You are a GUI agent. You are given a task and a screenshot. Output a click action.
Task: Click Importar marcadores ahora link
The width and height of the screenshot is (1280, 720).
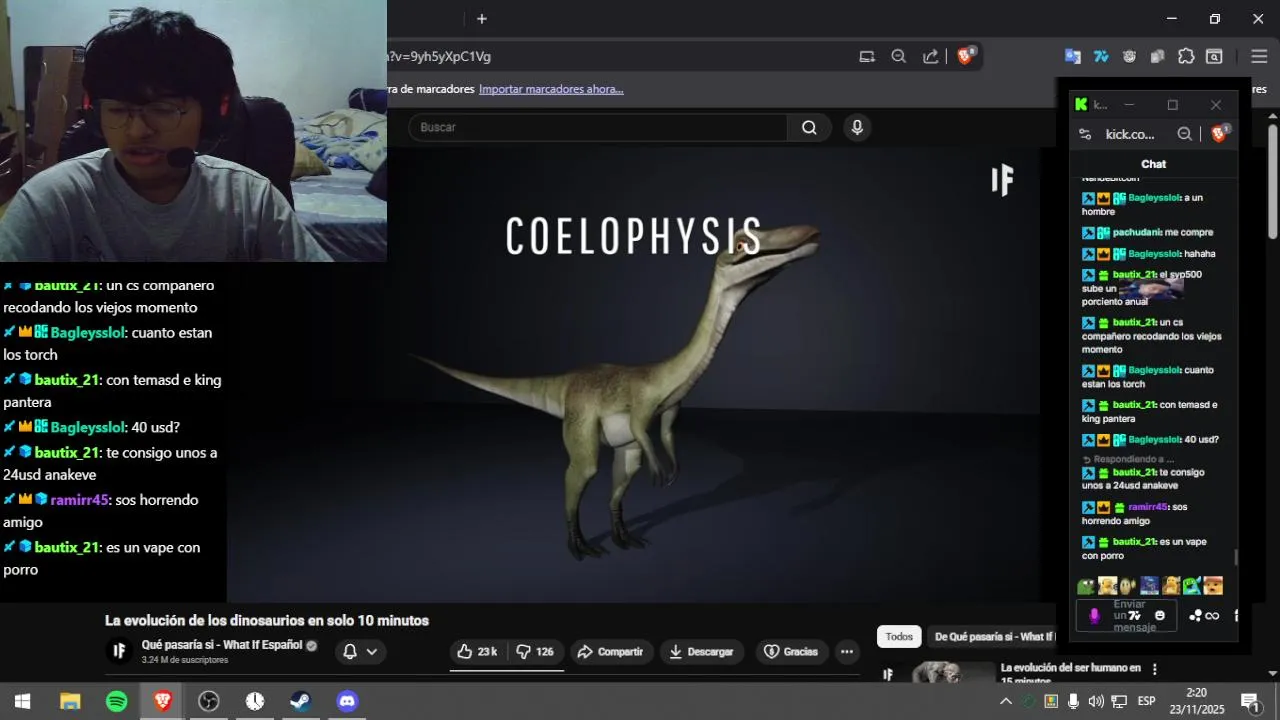click(x=551, y=89)
